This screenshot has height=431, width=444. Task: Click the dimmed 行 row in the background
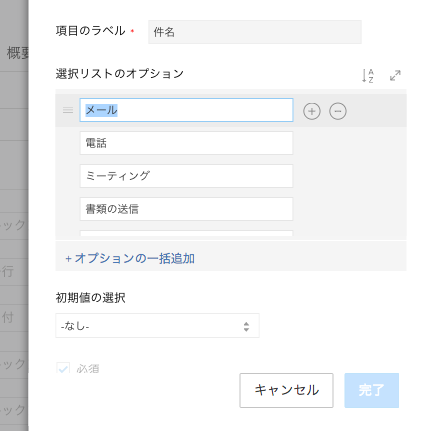(7, 271)
